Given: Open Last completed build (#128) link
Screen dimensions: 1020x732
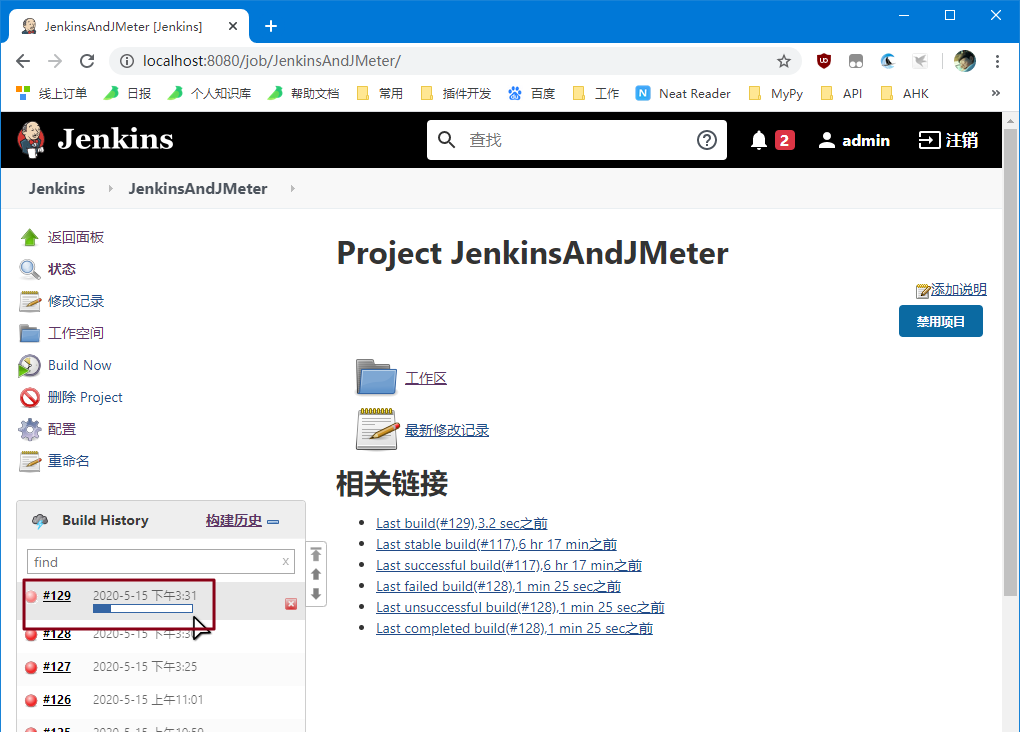Looking at the screenshot, I should [x=515, y=628].
